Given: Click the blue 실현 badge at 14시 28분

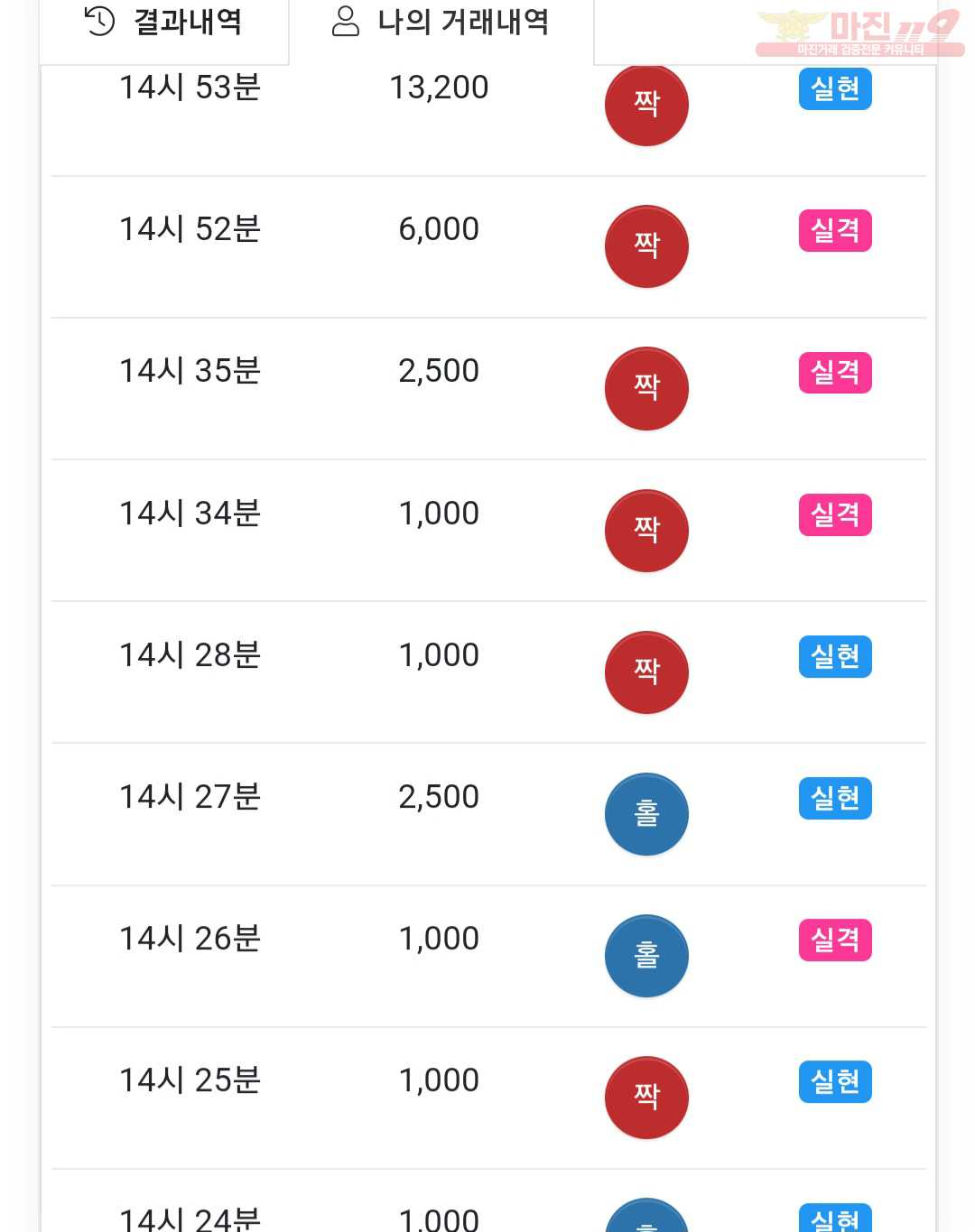Looking at the screenshot, I should pos(835,656).
